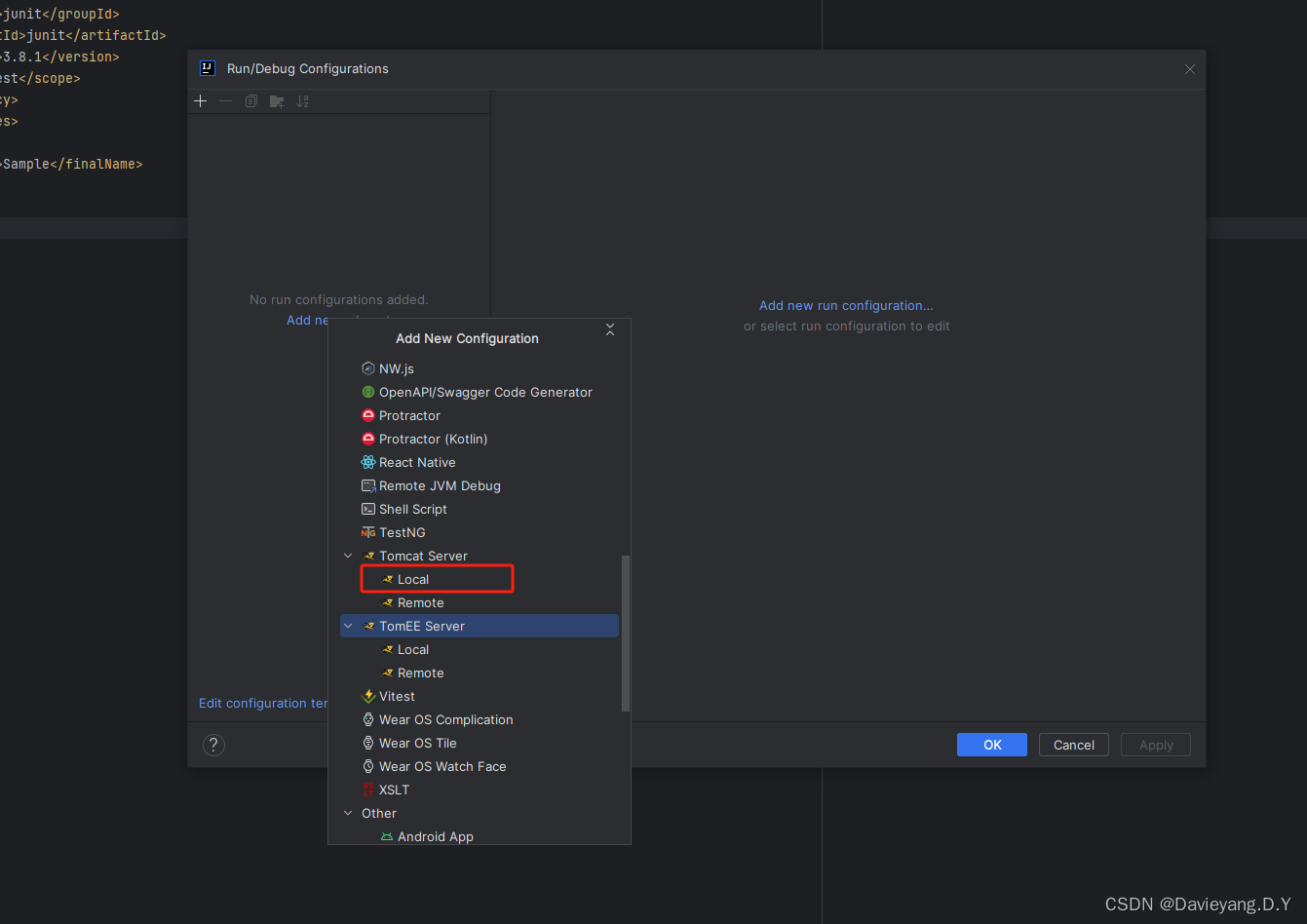This screenshot has height=924, width=1307.
Task: Close the Run/Debug Configurations dialog
Action: click(x=1189, y=69)
